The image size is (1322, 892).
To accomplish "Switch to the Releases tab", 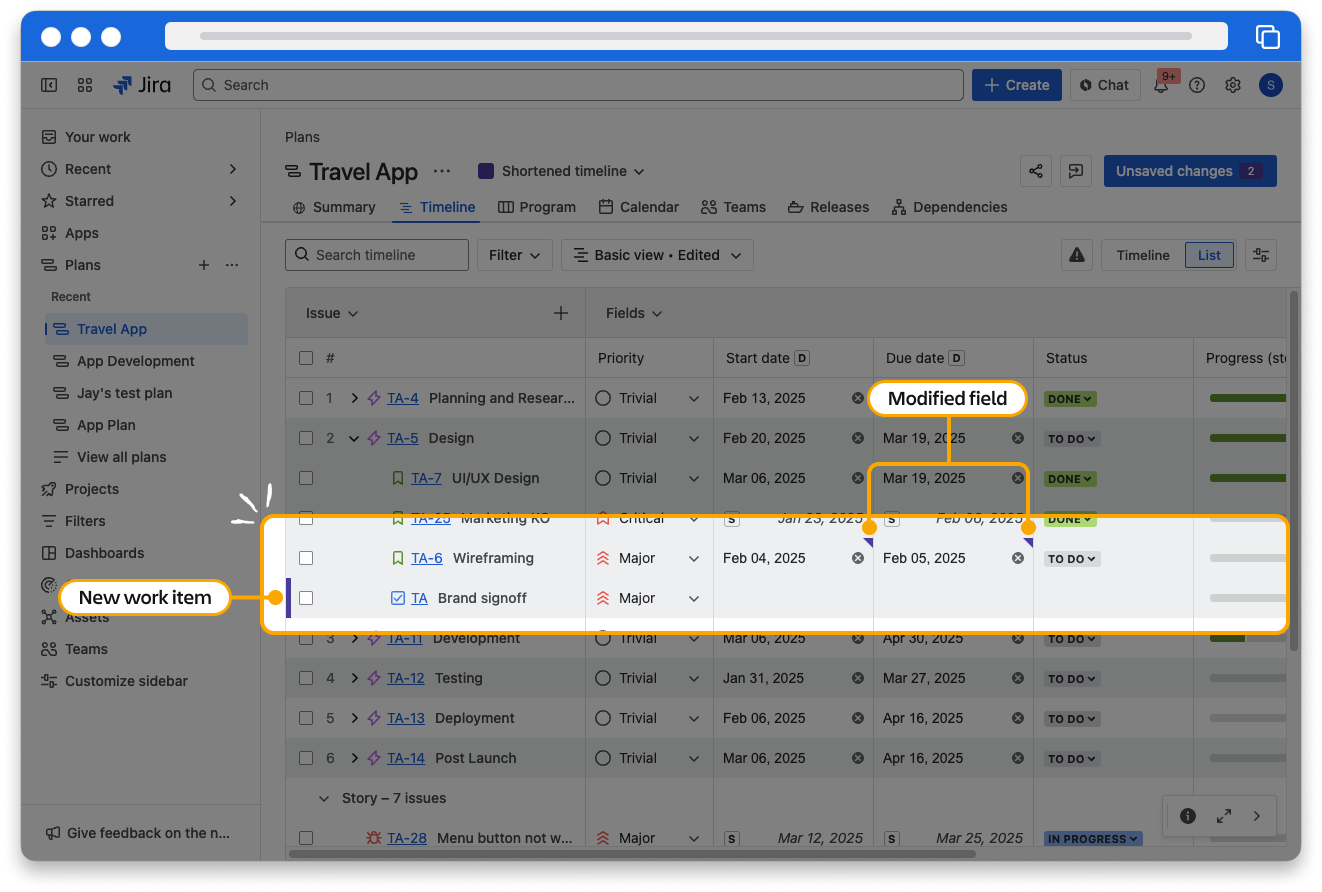I will click(828, 207).
